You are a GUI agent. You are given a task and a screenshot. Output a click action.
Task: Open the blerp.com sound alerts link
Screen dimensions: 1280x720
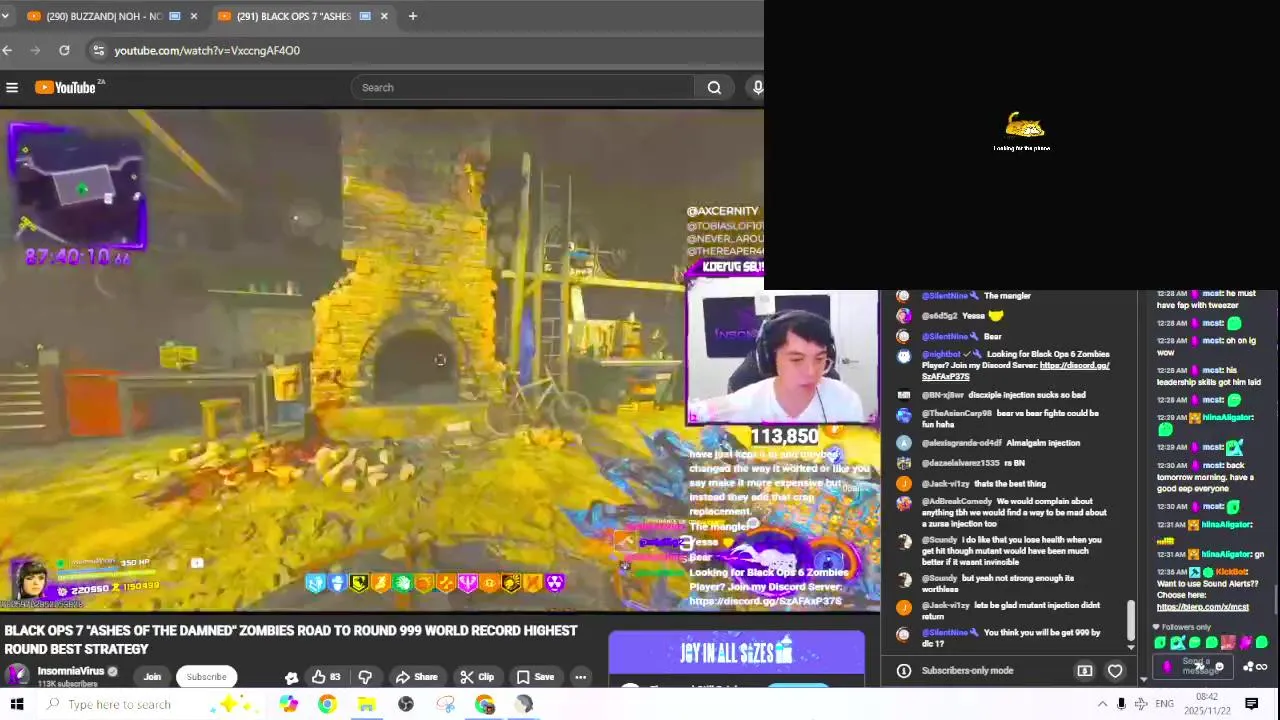click(x=1202, y=607)
